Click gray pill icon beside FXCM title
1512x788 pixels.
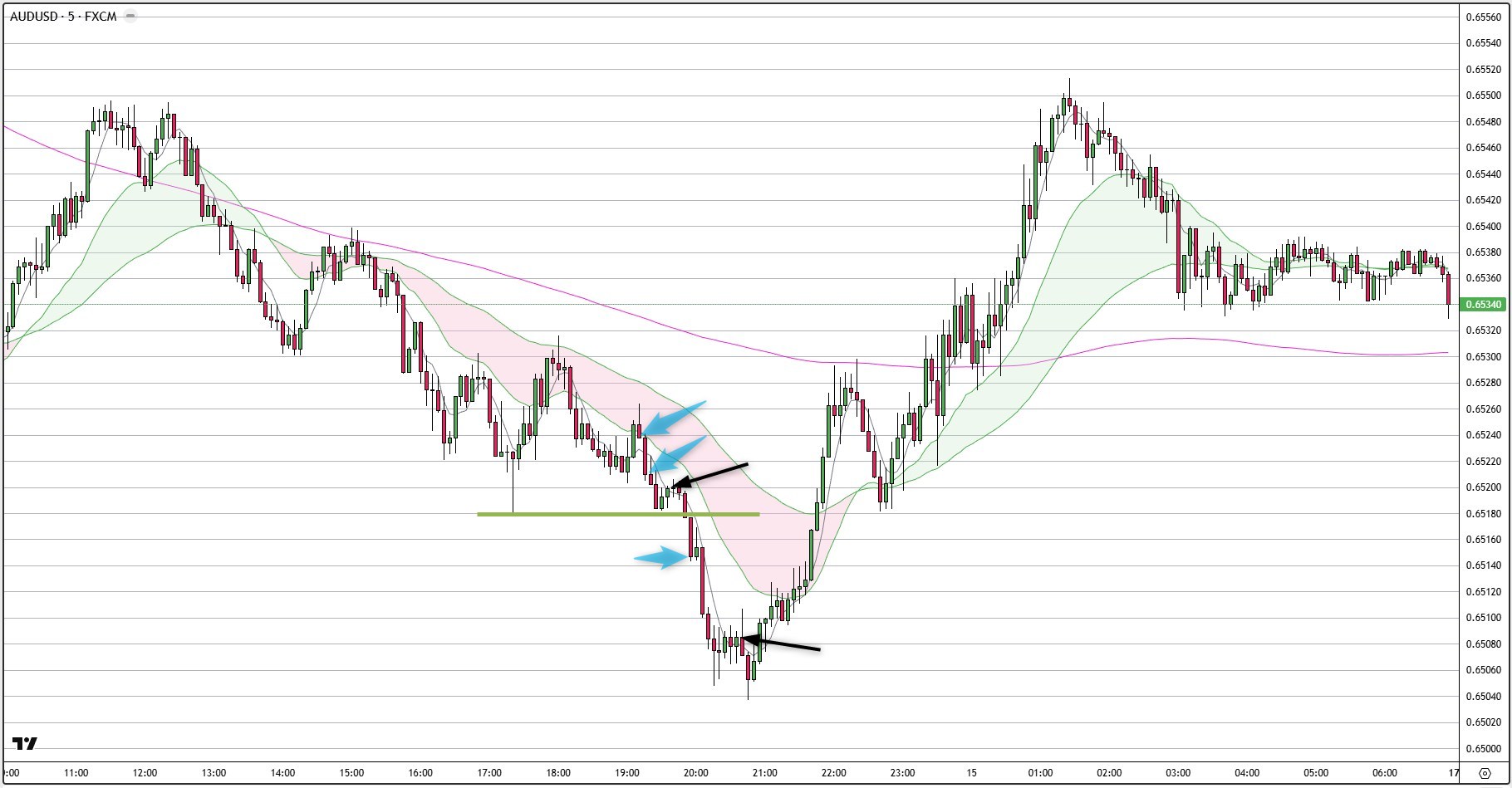pos(130,17)
